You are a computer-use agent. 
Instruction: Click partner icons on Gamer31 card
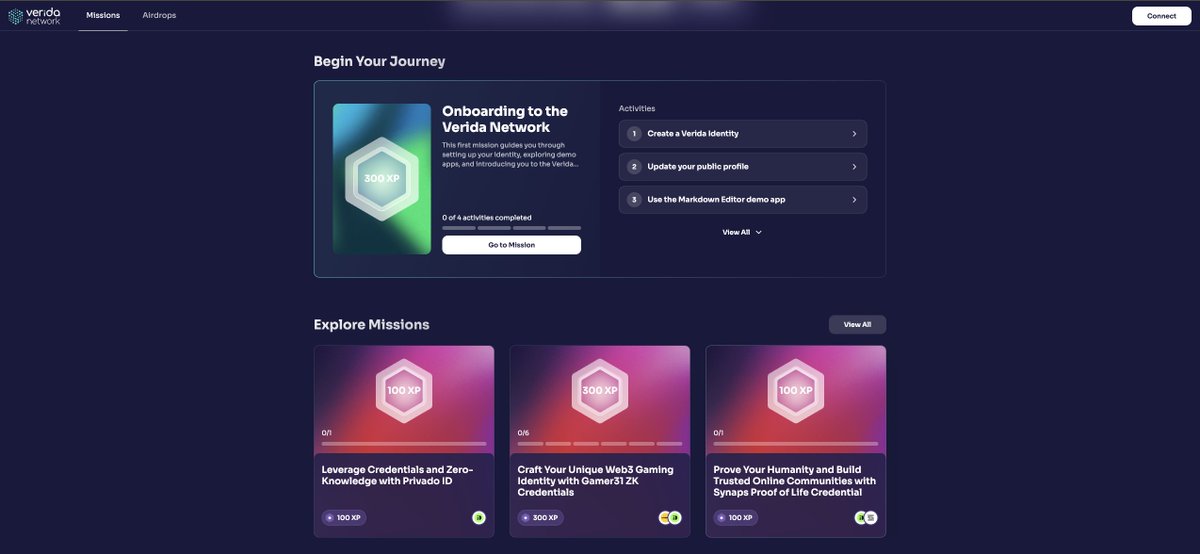tap(670, 518)
